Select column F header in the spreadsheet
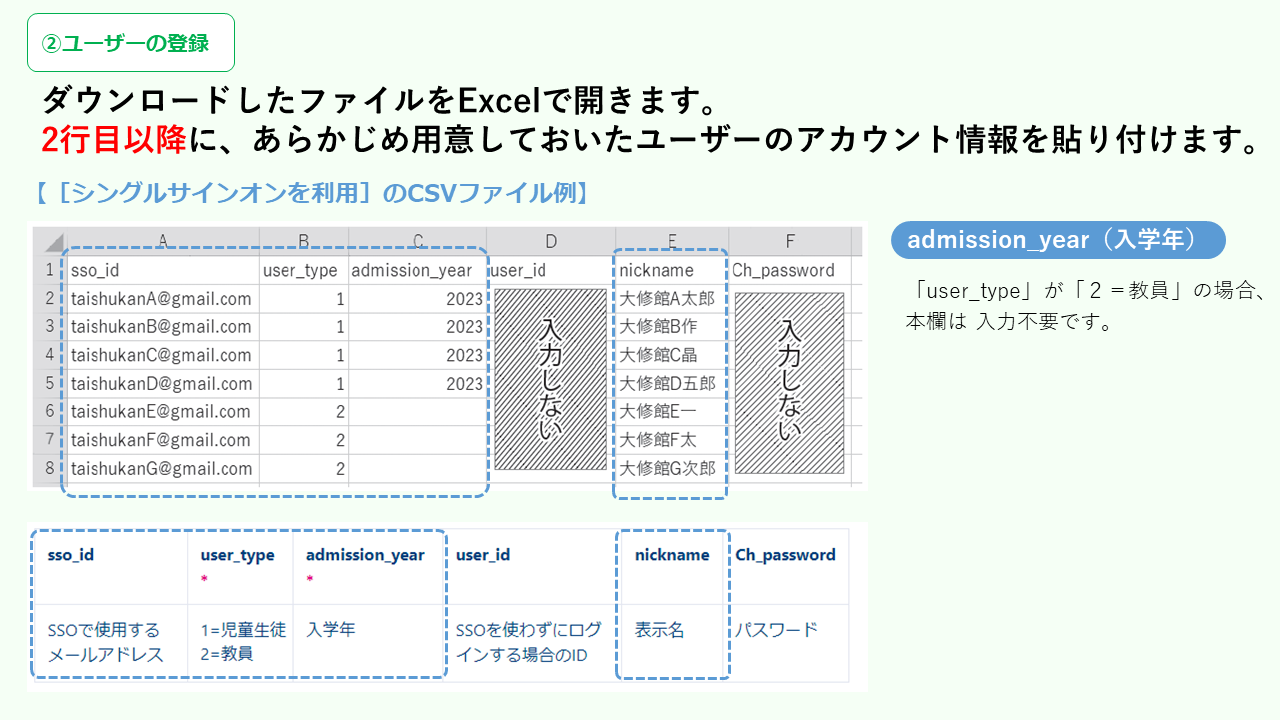The image size is (1280, 720). click(x=790, y=241)
